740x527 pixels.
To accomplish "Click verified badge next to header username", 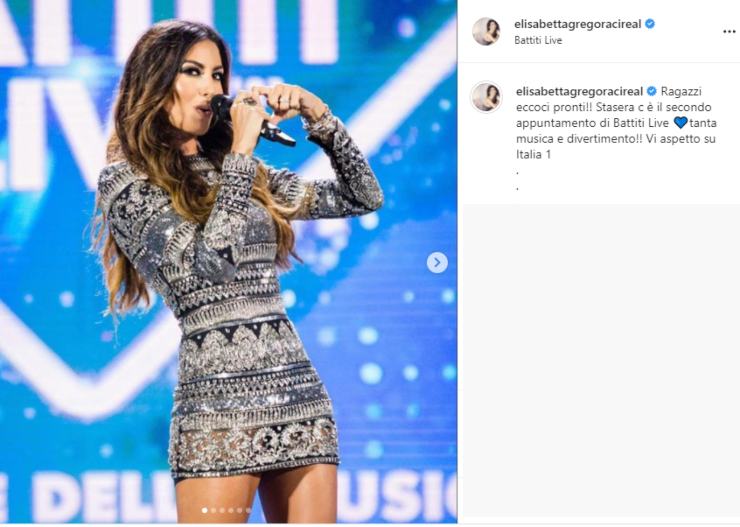I will click(650, 24).
